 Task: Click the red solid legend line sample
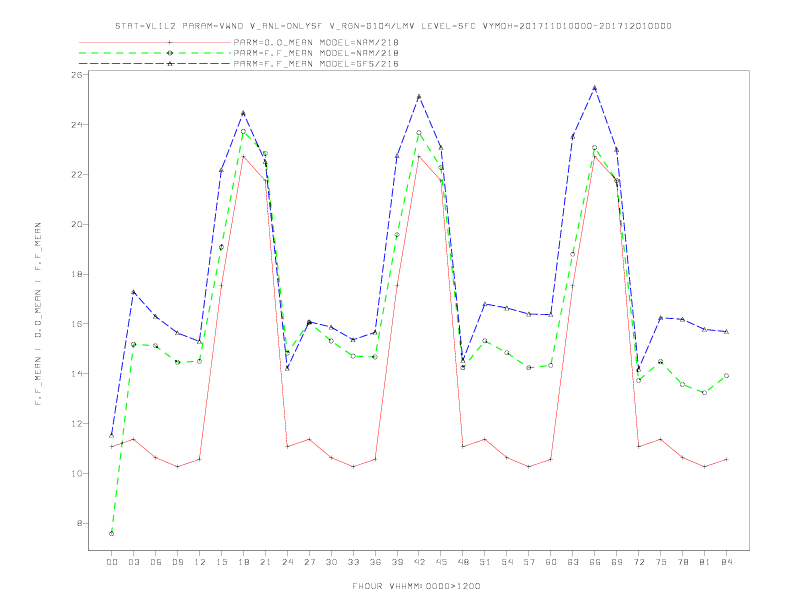(155, 42)
